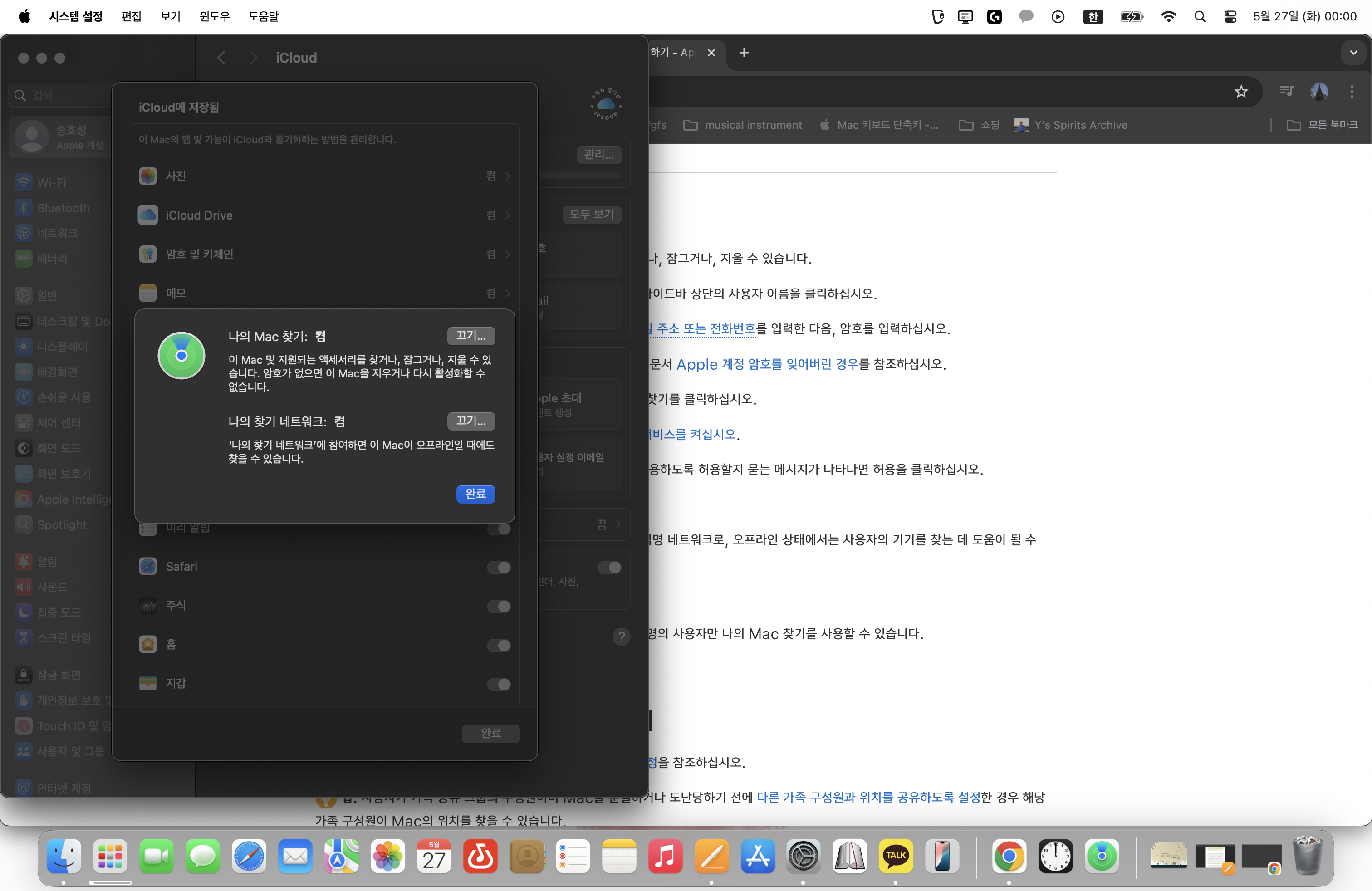
Task: Go forward in System Settings navigation
Action: pyautogui.click(x=253, y=57)
